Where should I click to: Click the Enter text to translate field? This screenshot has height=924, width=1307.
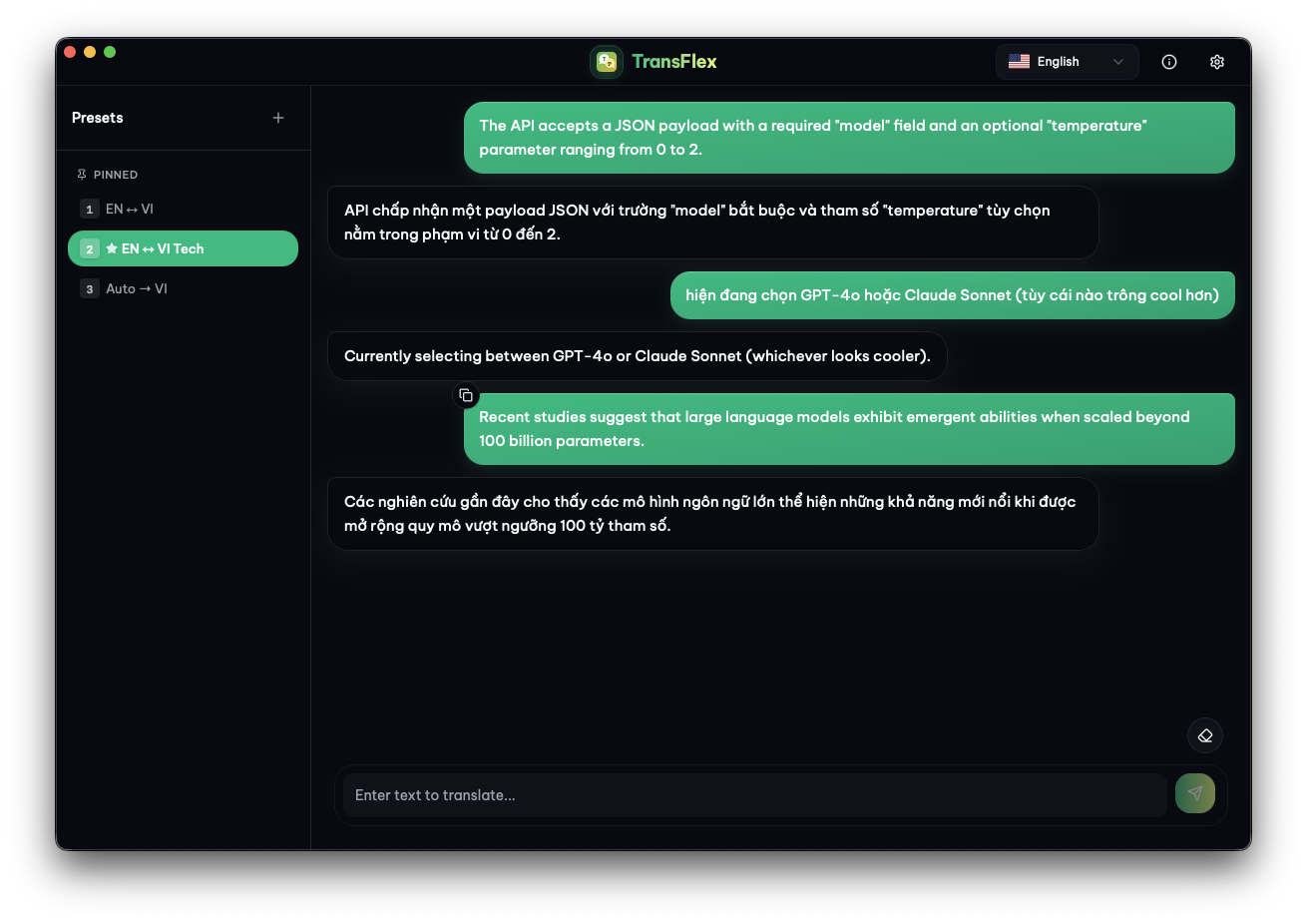(x=754, y=795)
